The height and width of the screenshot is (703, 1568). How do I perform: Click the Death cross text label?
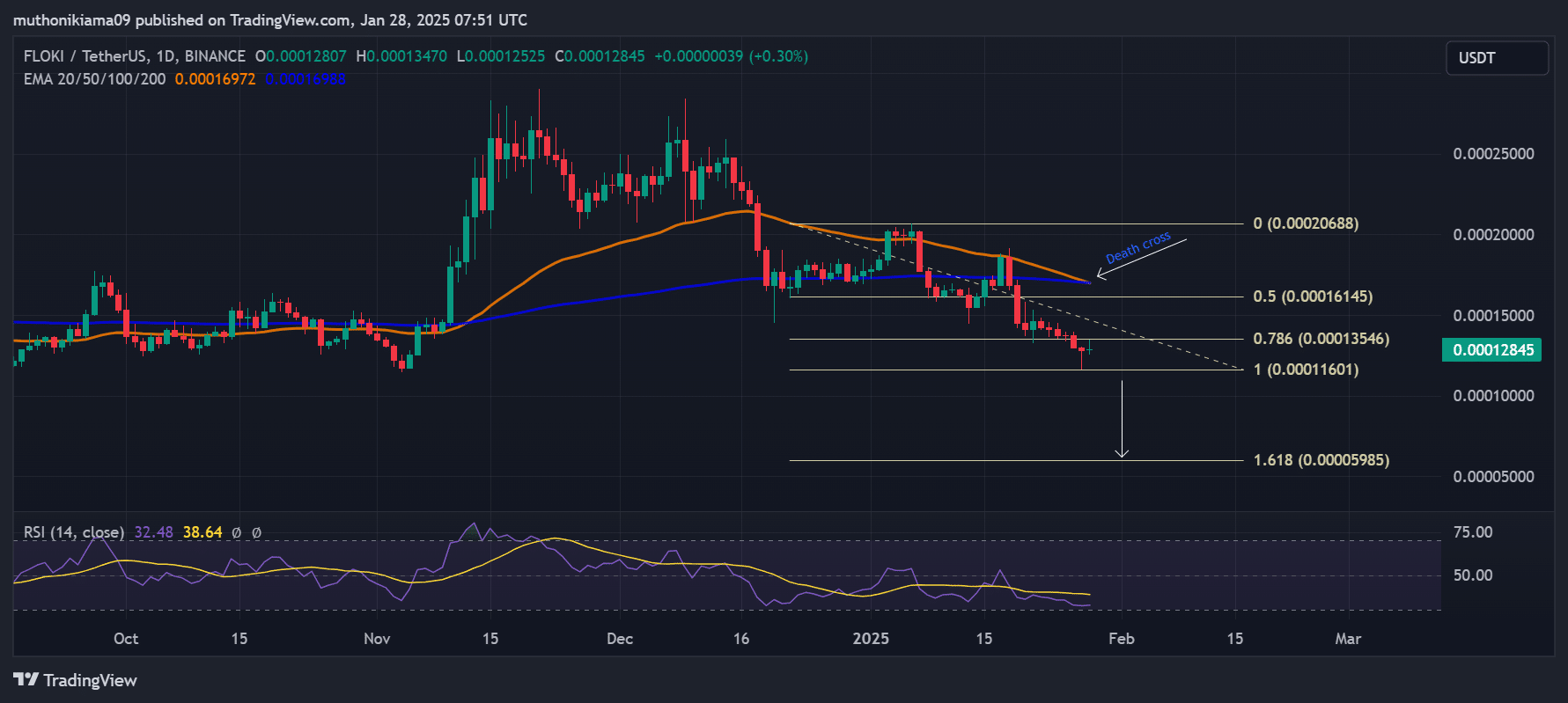tap(1137, 247)
